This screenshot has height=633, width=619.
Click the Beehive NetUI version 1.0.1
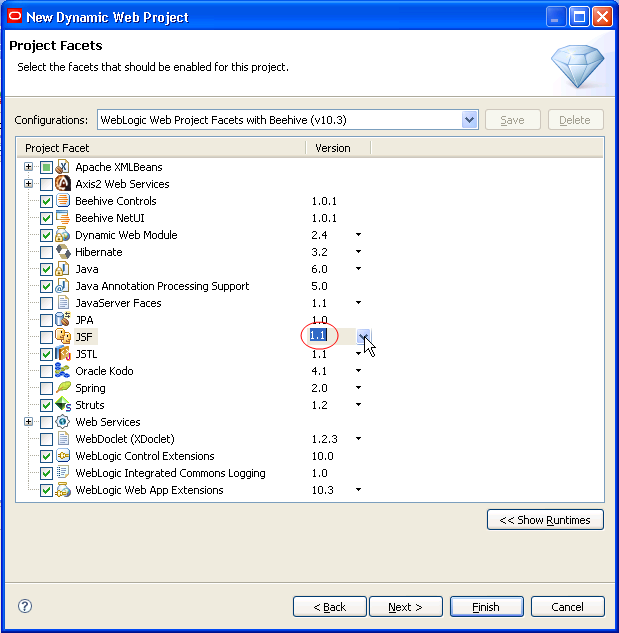tap(324, 218)
